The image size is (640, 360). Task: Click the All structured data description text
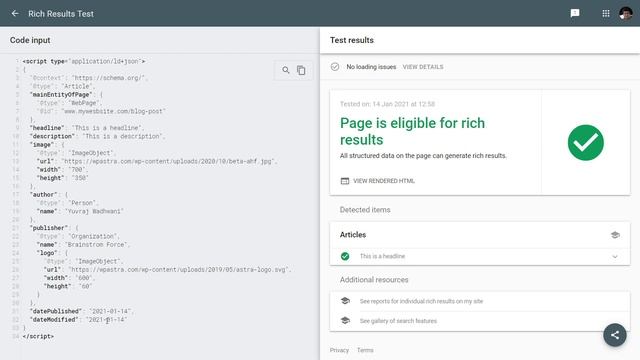coord(423,156)
